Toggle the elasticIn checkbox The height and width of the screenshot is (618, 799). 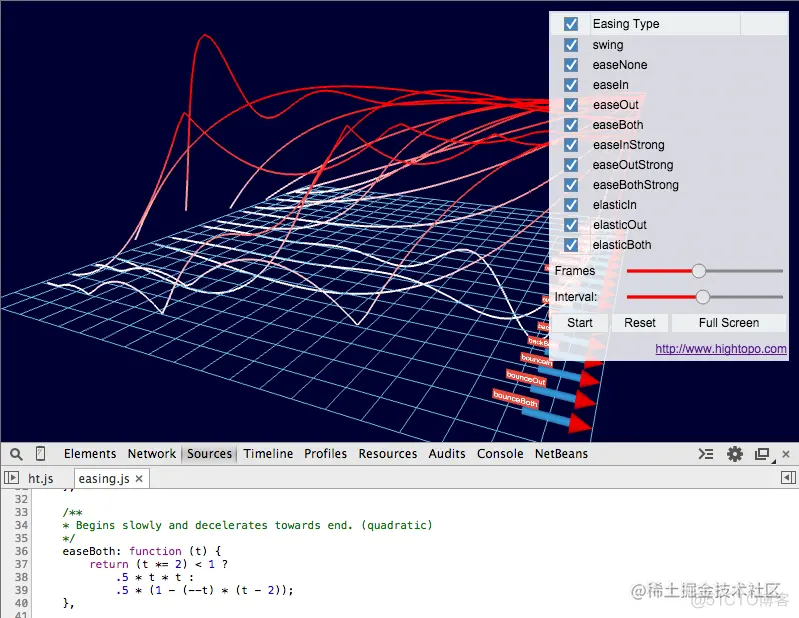coord(571,205)
